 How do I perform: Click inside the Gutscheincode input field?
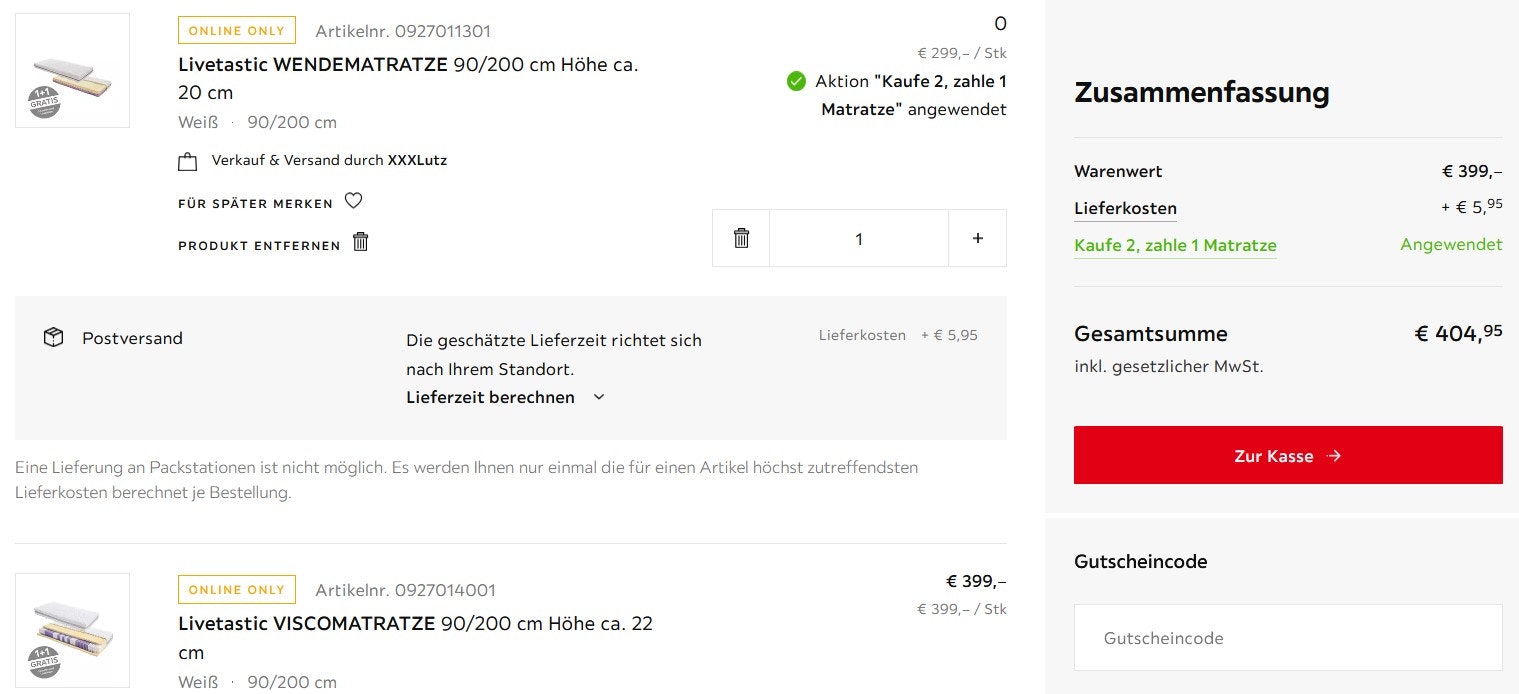pos(1287,637)
